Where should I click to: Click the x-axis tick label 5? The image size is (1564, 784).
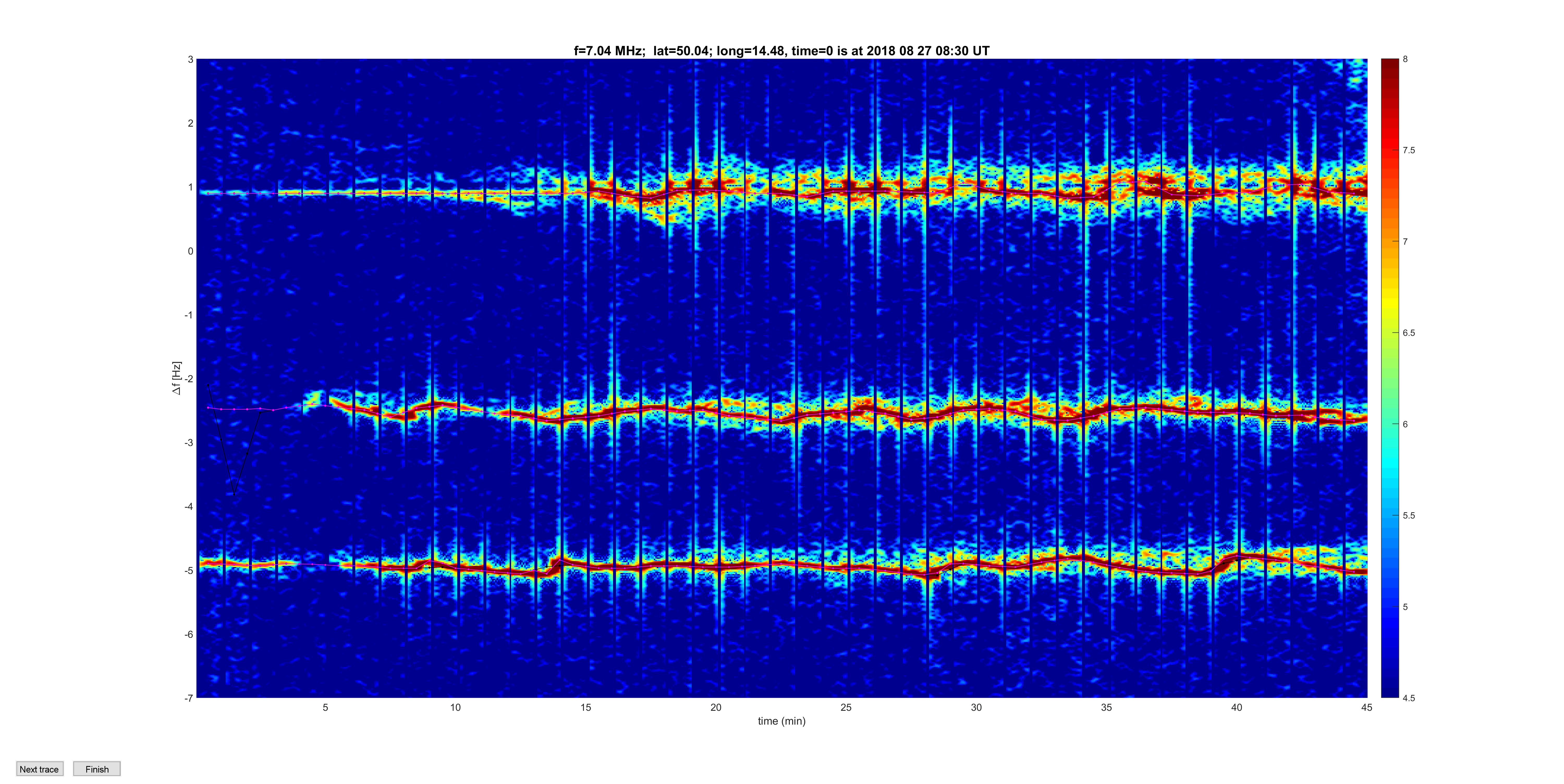(325, 708)
